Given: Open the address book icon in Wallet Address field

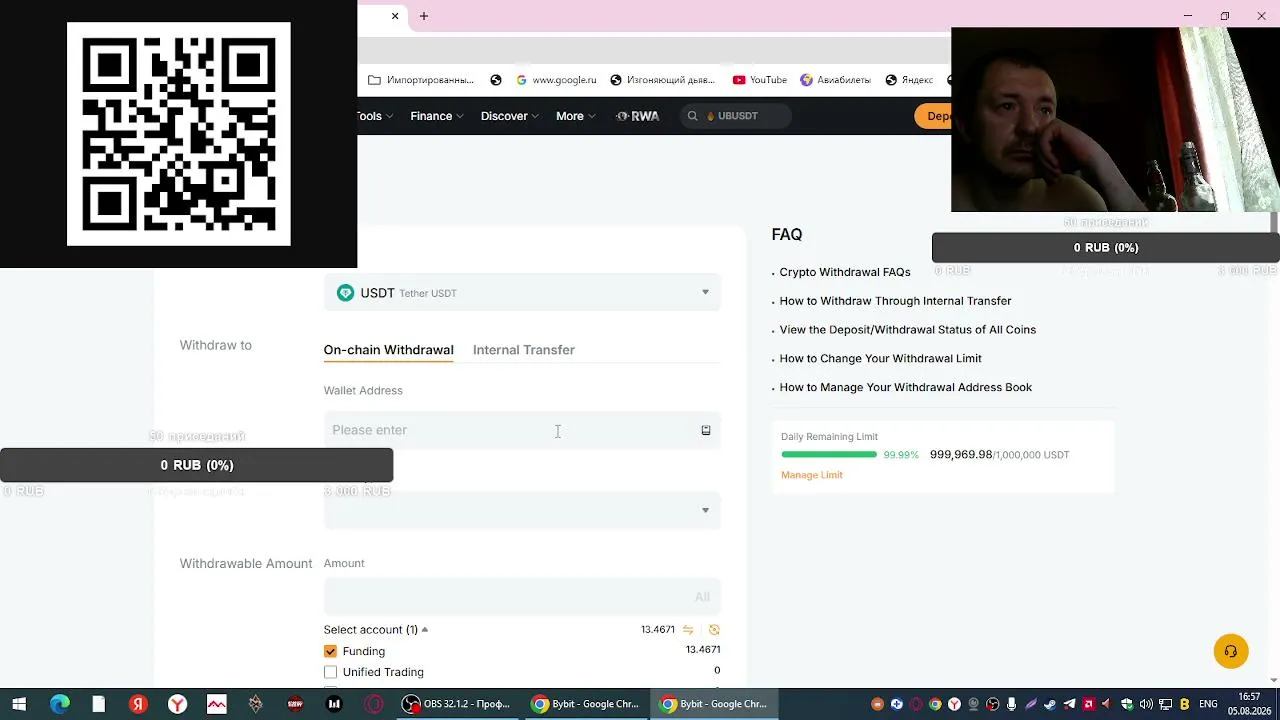Looking at the screenshot, I should pos(706,430).
